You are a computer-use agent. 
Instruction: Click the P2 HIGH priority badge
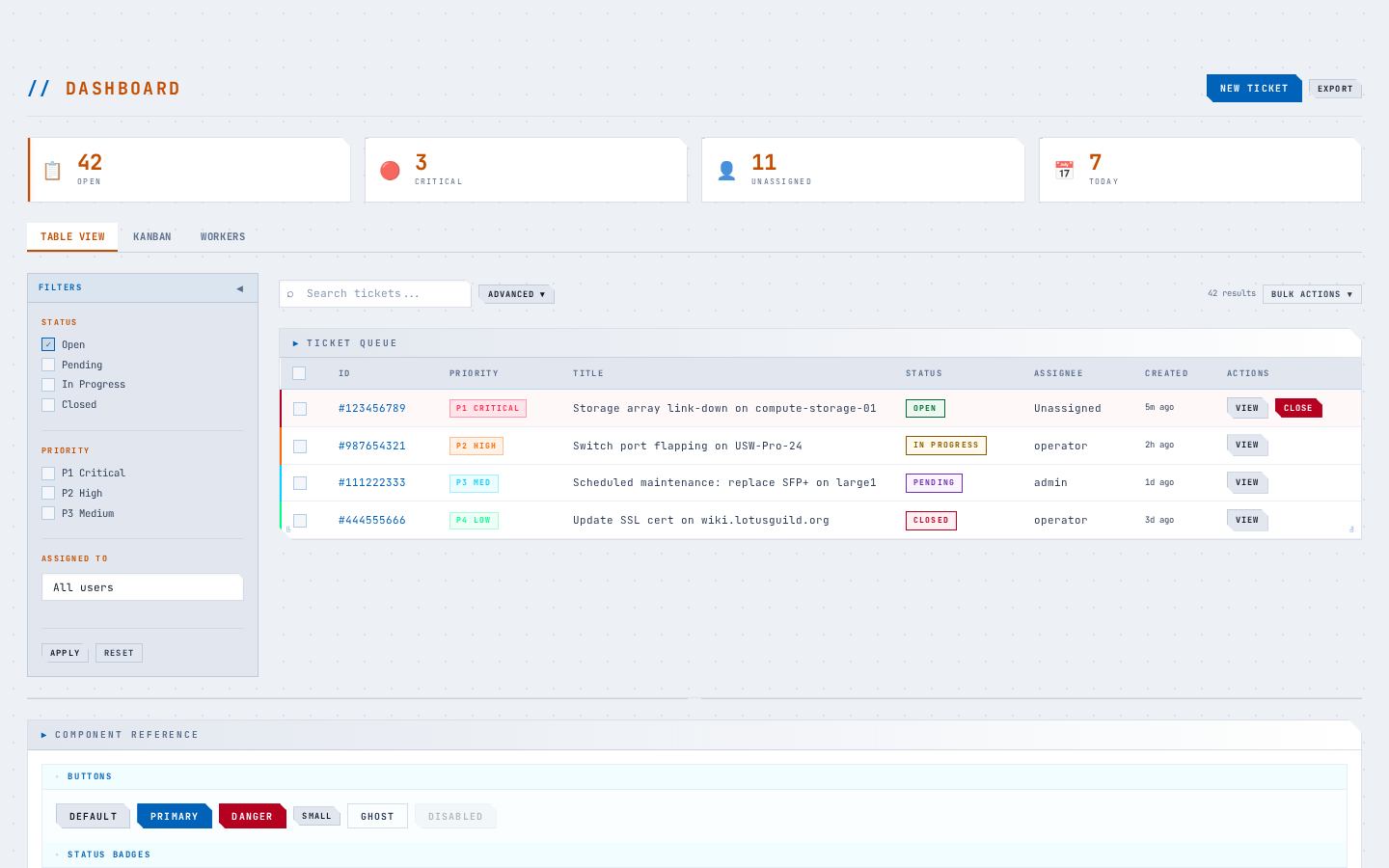coord(477,446)
